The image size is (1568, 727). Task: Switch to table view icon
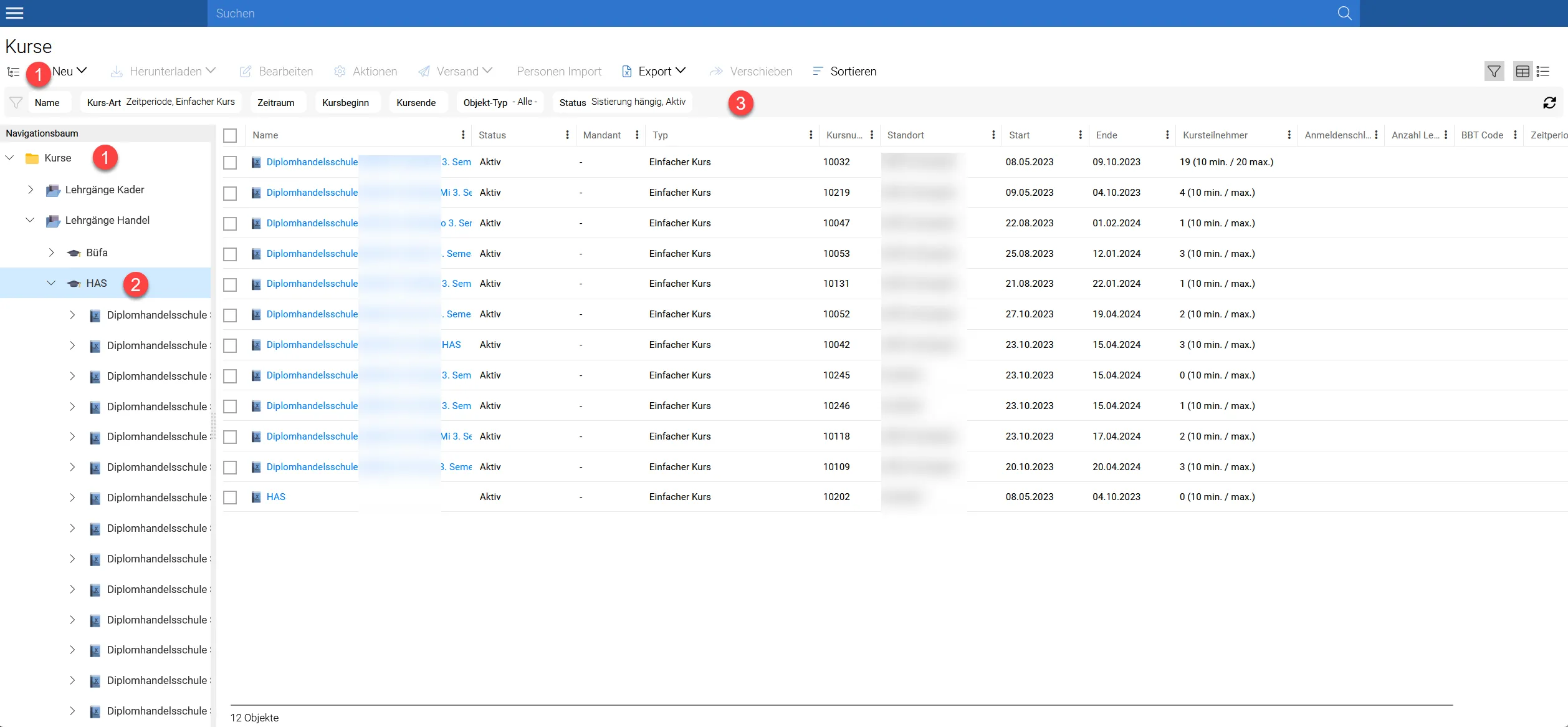coord(1523,72)
